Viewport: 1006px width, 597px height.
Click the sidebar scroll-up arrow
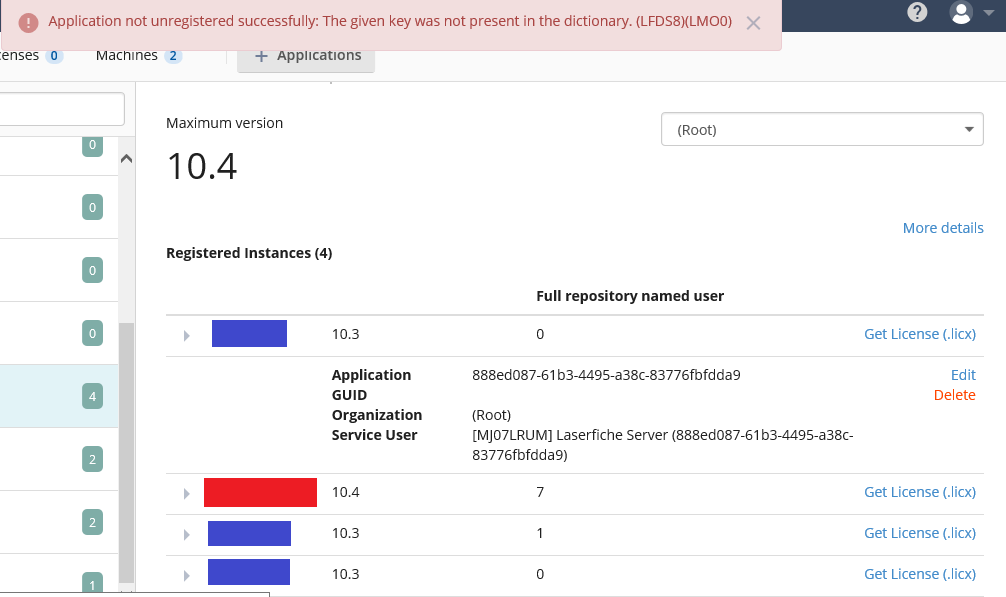(126, 158)
